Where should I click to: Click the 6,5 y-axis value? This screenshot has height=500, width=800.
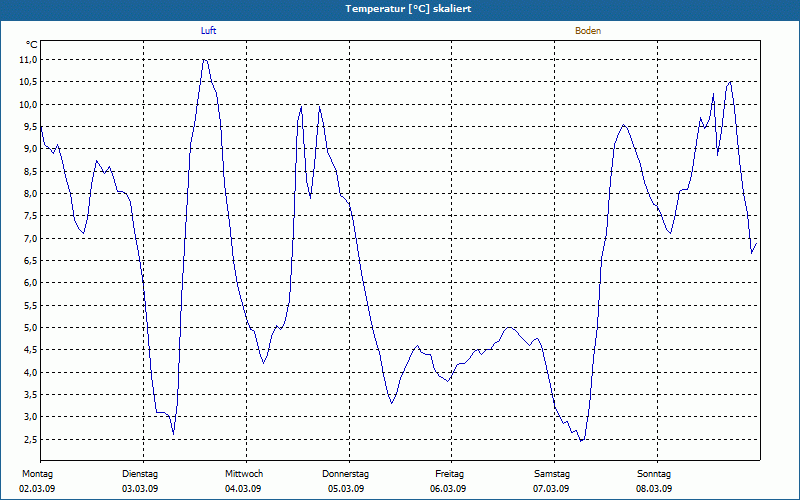click(x=30, y=261)
